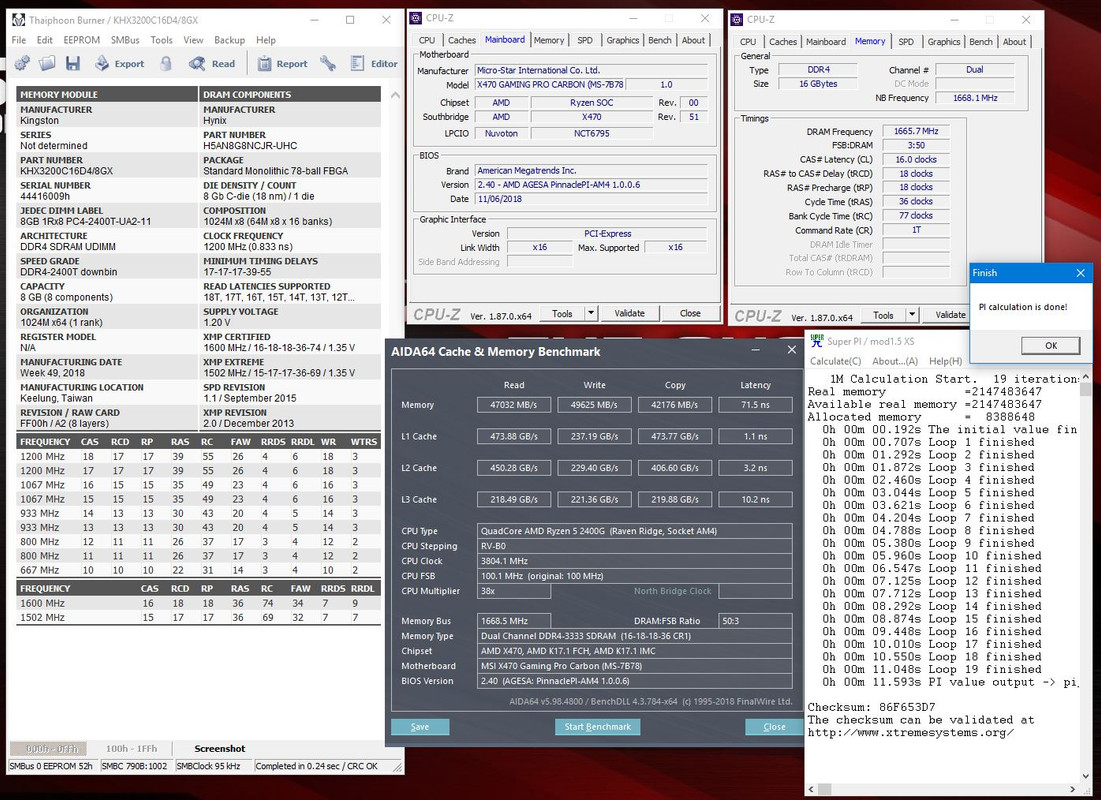Switch to Graphics tab in Mainboard CPU-Z window
Viewport: 1101px width, 800px height.
pos(623,41)
